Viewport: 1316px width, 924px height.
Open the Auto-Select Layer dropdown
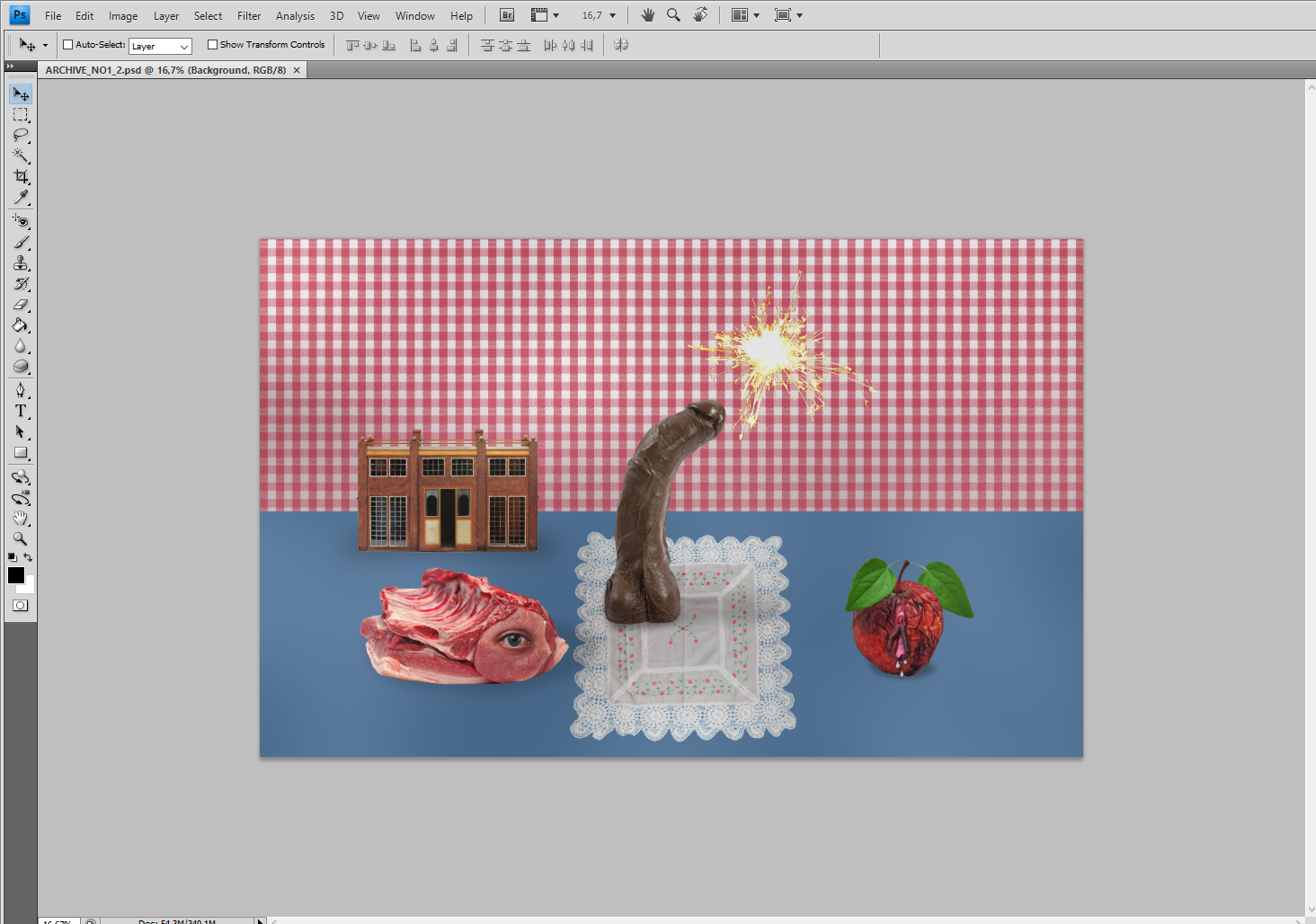(x=160, y=46)
